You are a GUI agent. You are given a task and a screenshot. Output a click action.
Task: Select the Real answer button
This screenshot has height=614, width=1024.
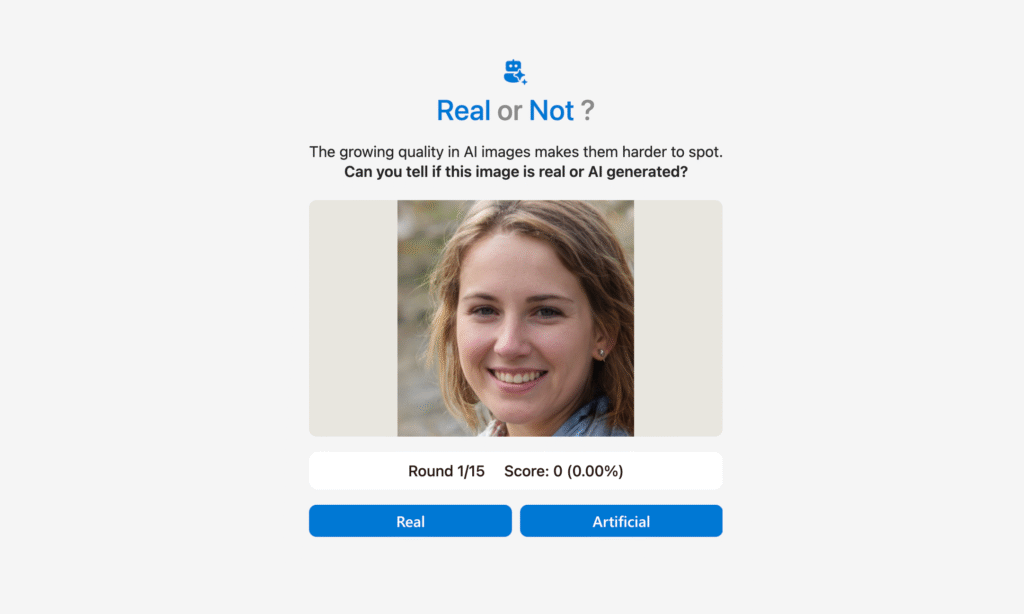pyautogui.click(x=410, y=521)
